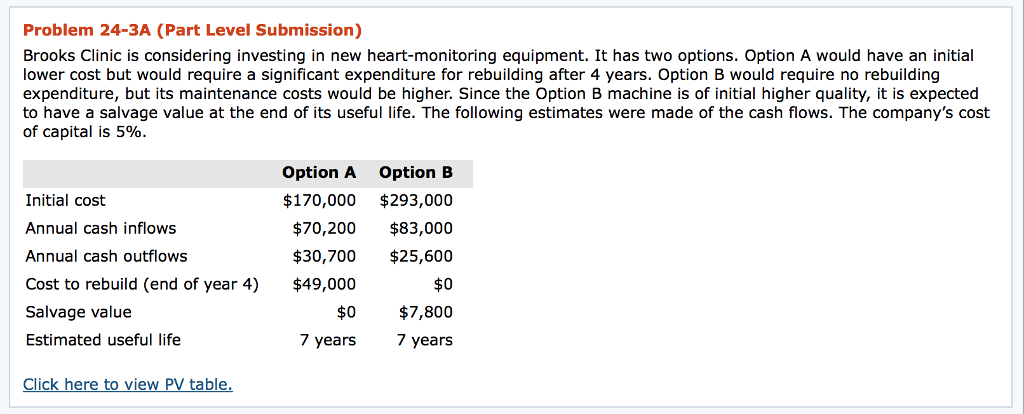
Task: Select the $170,000 initial cost value
Action: click(319, 200)
